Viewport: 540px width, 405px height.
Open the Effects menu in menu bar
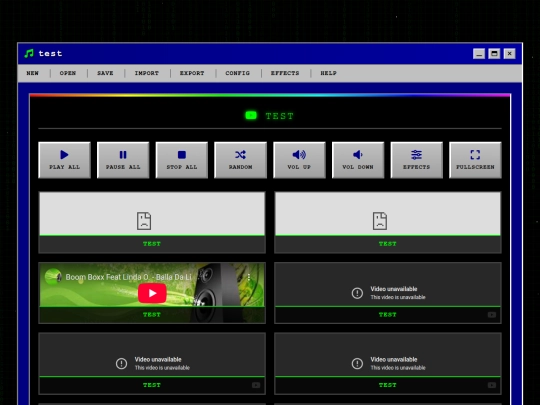pos(285,73)
